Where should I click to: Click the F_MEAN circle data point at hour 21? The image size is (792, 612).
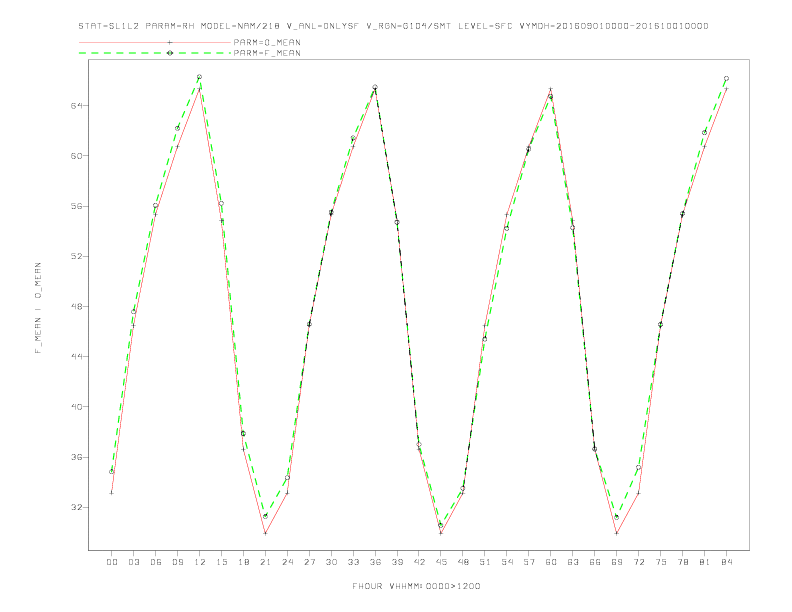tap(265, 516)
